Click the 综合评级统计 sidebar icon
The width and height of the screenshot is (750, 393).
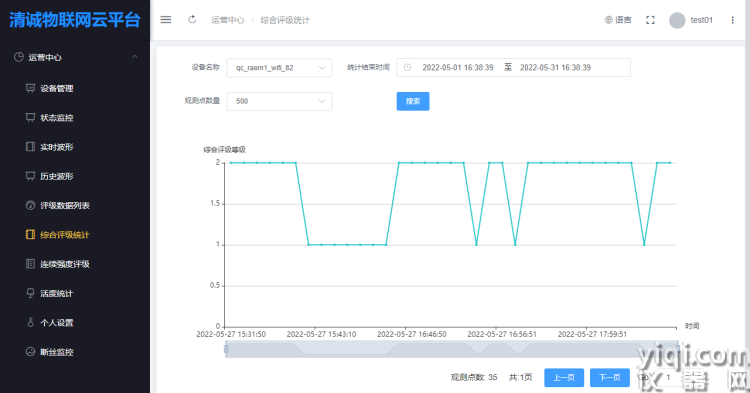[30, 234]
